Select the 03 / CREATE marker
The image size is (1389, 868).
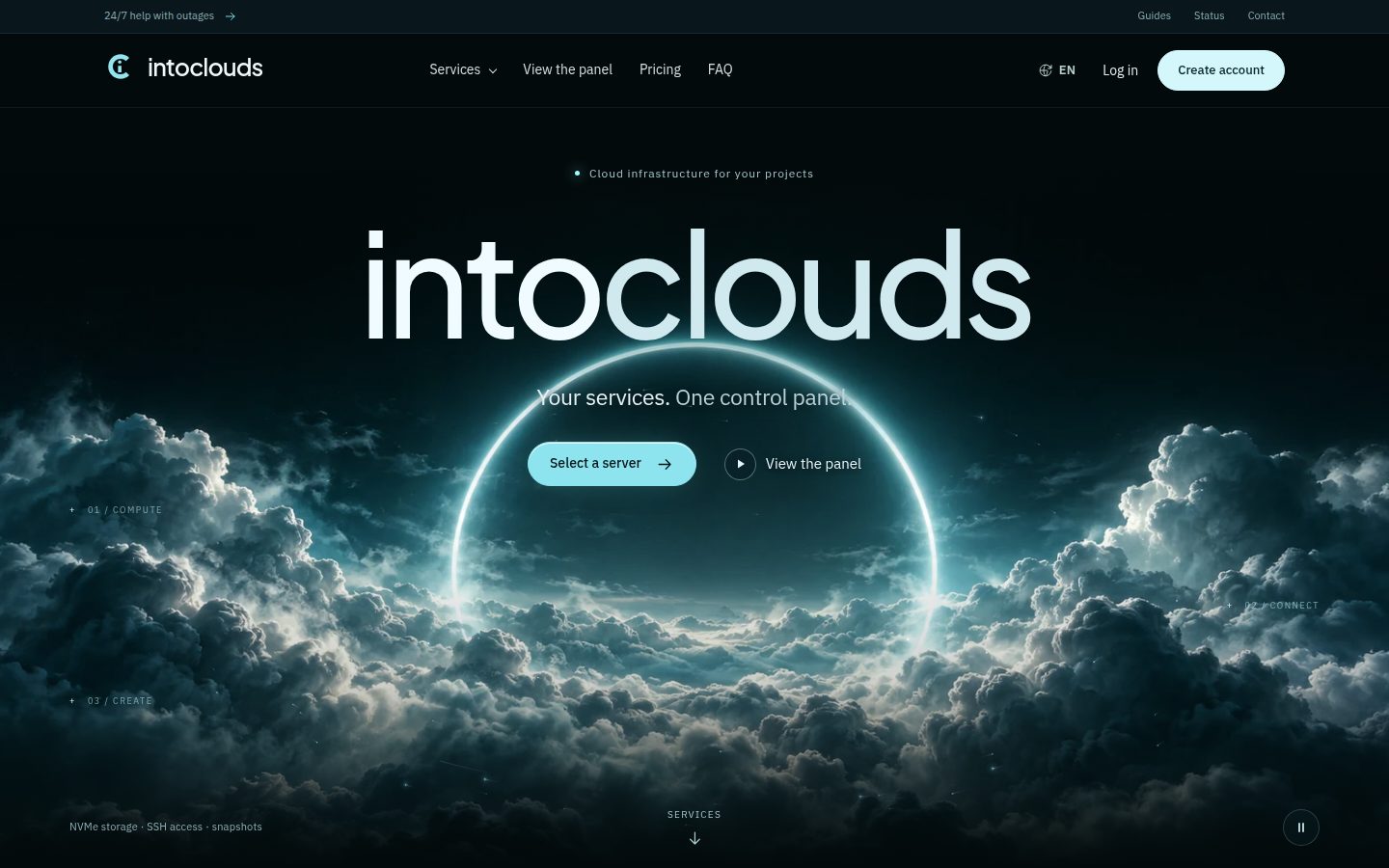111,701
